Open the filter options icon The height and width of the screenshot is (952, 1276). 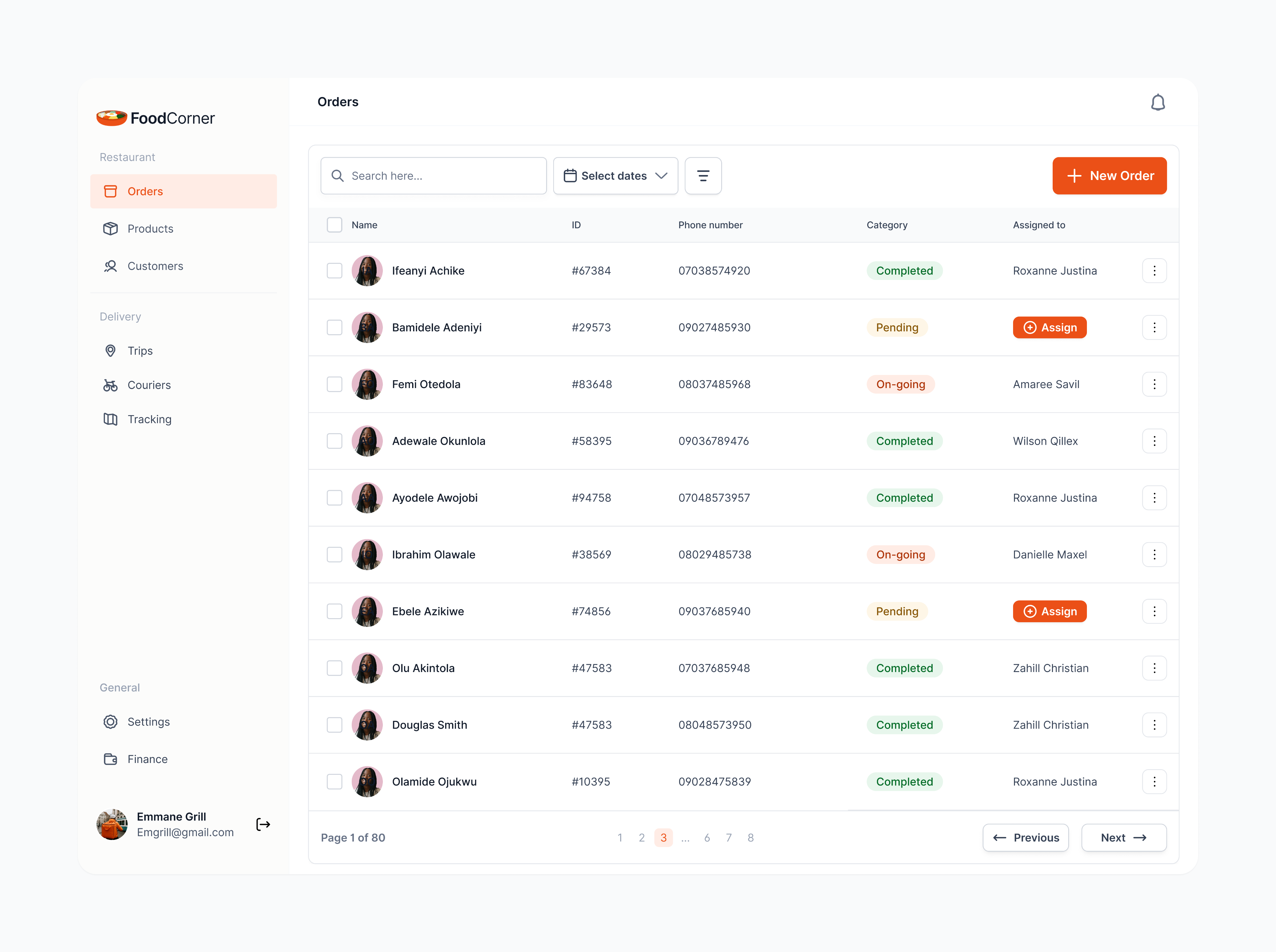pos(702,176)
